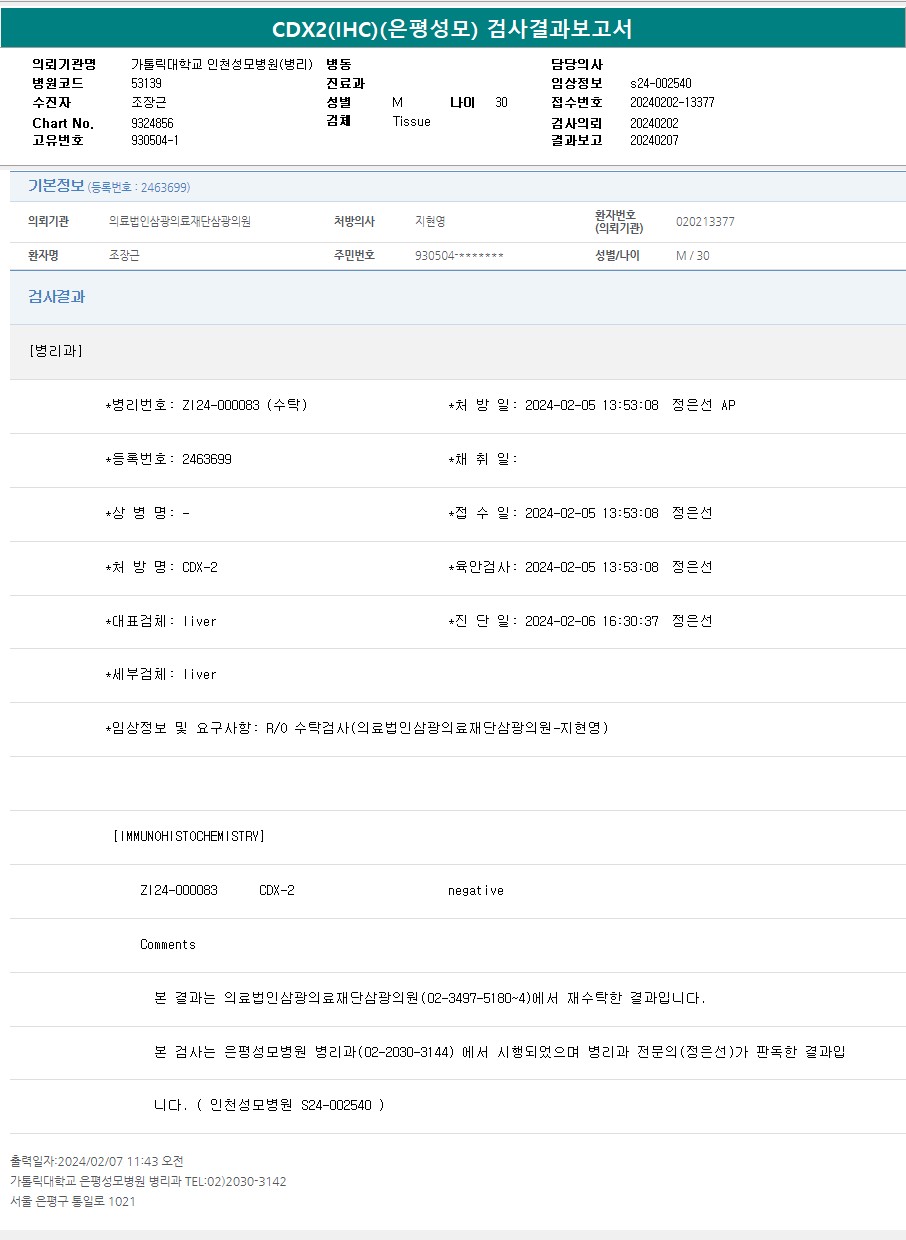Click the 병리번호 ZI24-000083 (수탁) line
The height and width of the screenshot is (1240, 906).
pyautogui.click(x=207, y=405)
